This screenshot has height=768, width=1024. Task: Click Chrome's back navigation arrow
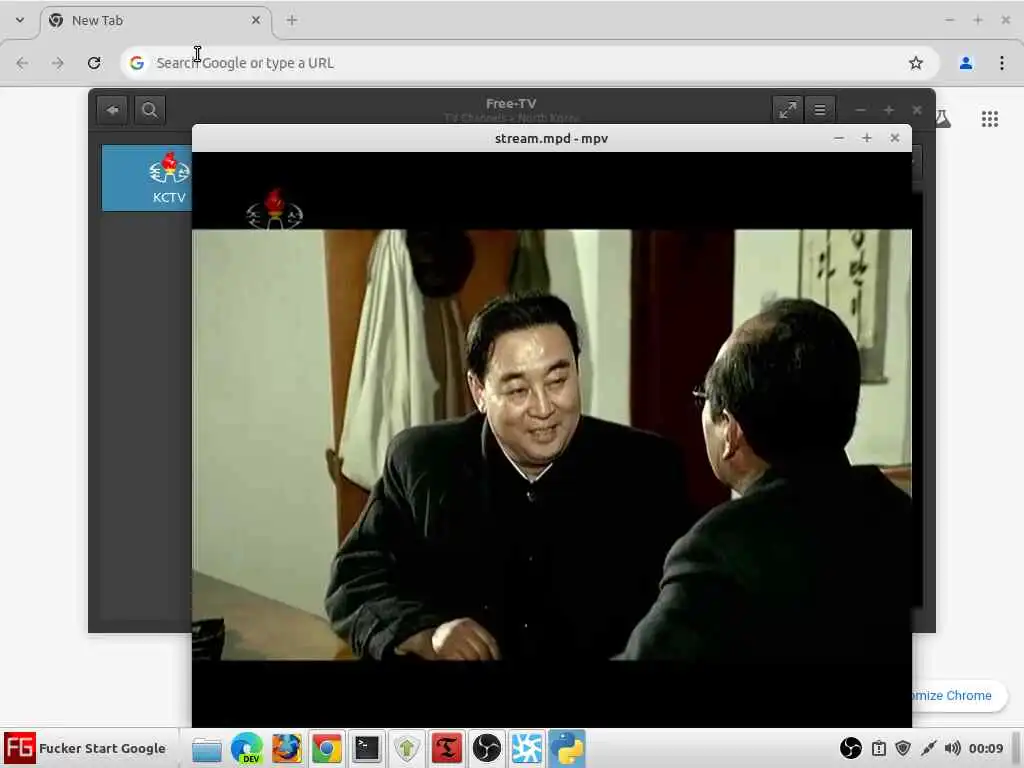point(22,63)
